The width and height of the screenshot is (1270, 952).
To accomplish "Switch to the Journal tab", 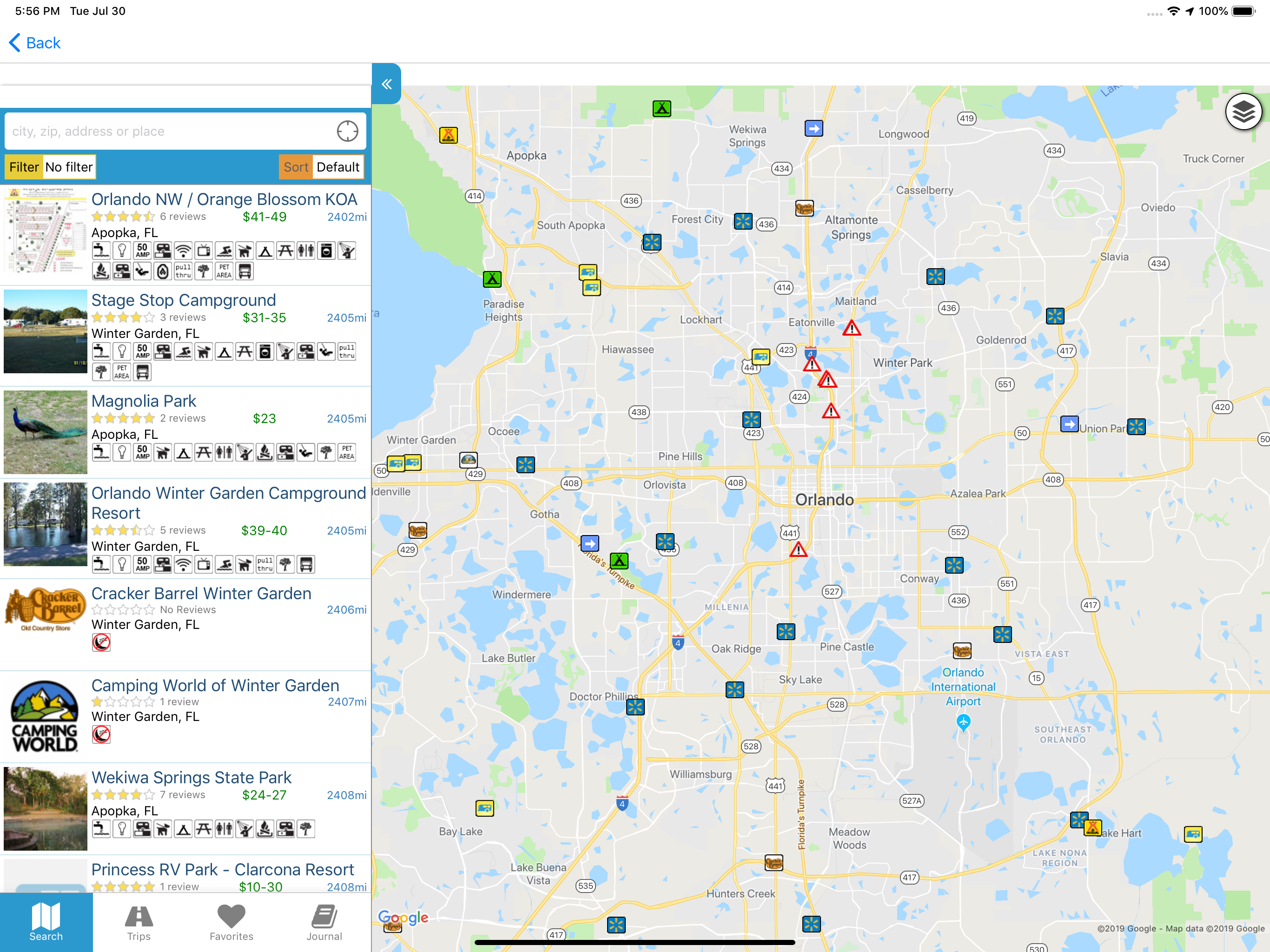I will [x=324, y=922].
